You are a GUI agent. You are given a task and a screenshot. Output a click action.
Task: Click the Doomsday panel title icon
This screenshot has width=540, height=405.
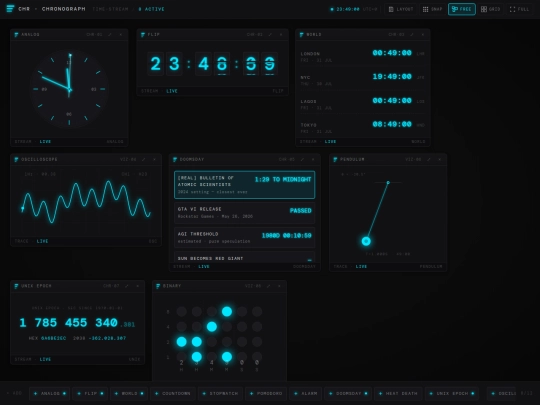[175, 159]
